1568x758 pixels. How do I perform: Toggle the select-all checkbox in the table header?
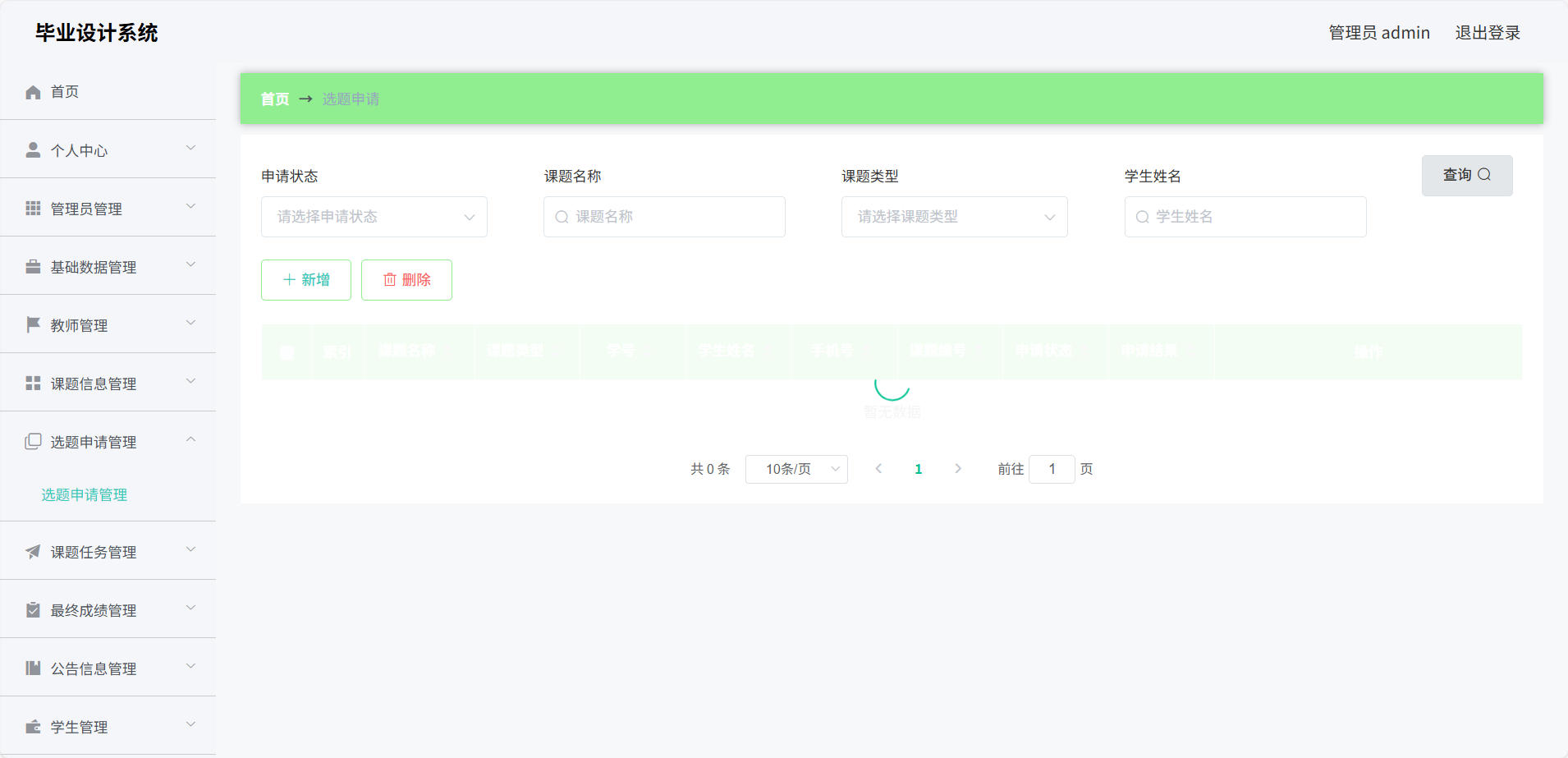point(287,352)
